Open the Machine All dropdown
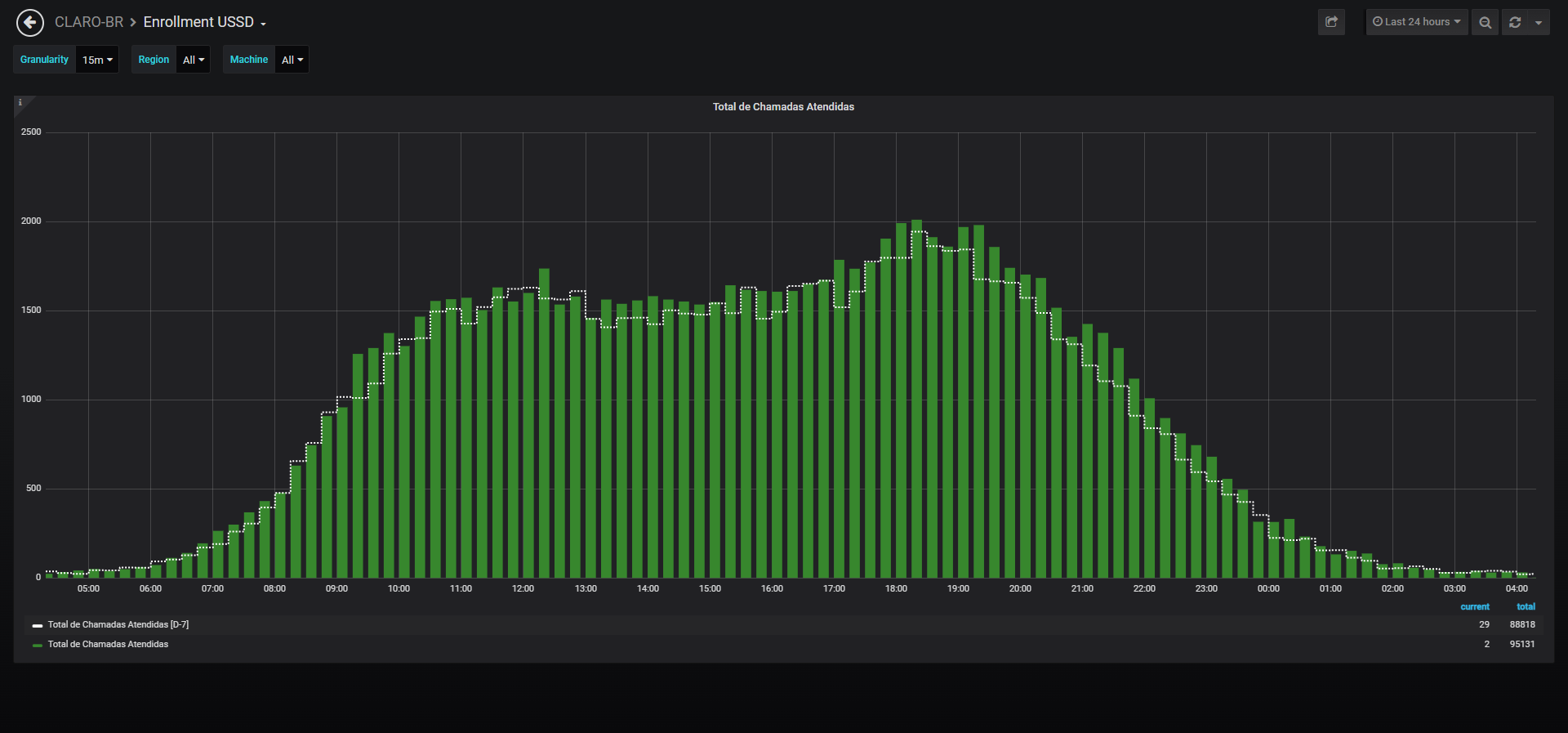 292,60
